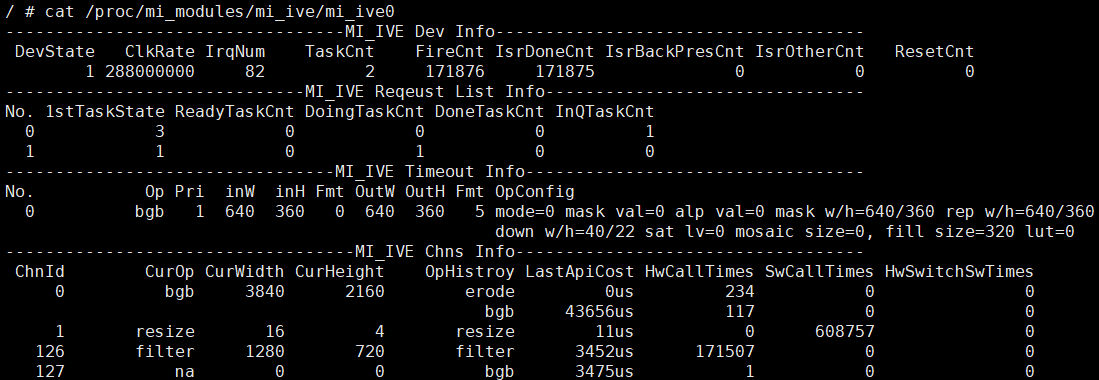Click the DevState column label

pos(55,51)
